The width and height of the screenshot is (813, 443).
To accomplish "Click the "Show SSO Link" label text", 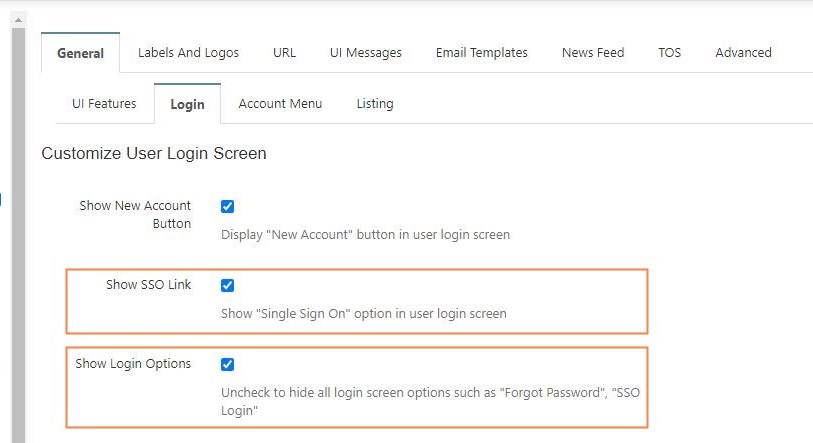I will coord(148,285).
